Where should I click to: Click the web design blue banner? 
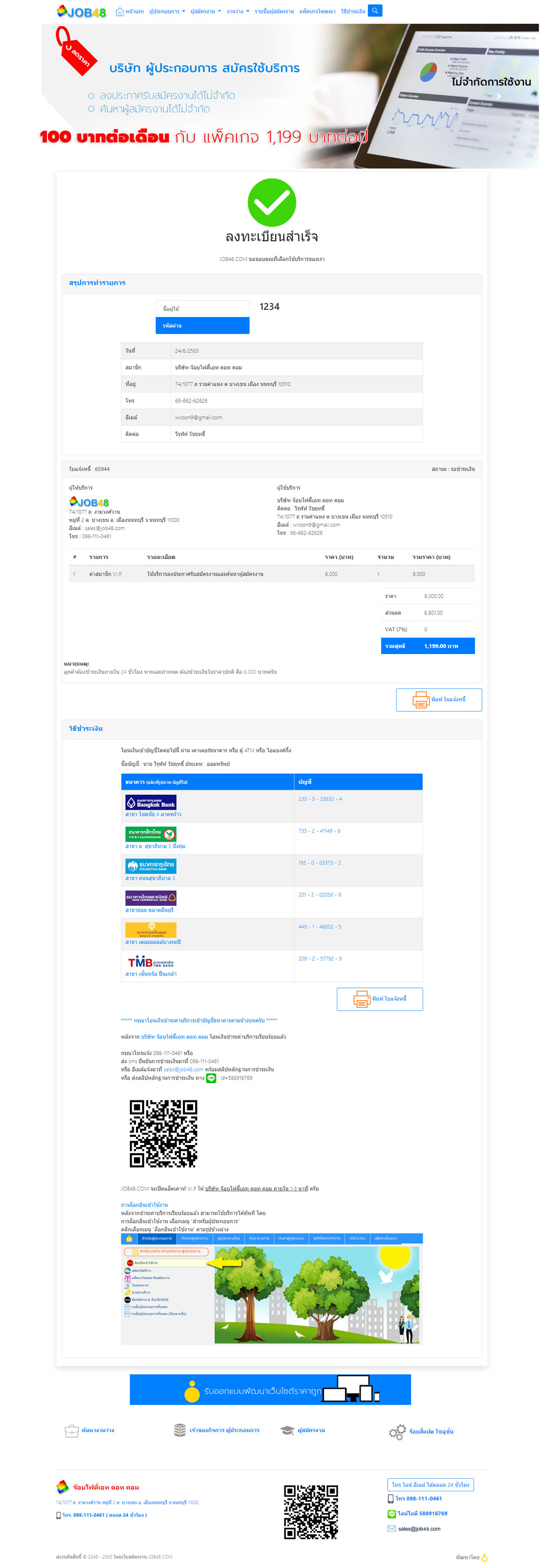[x=270, y=1390]
